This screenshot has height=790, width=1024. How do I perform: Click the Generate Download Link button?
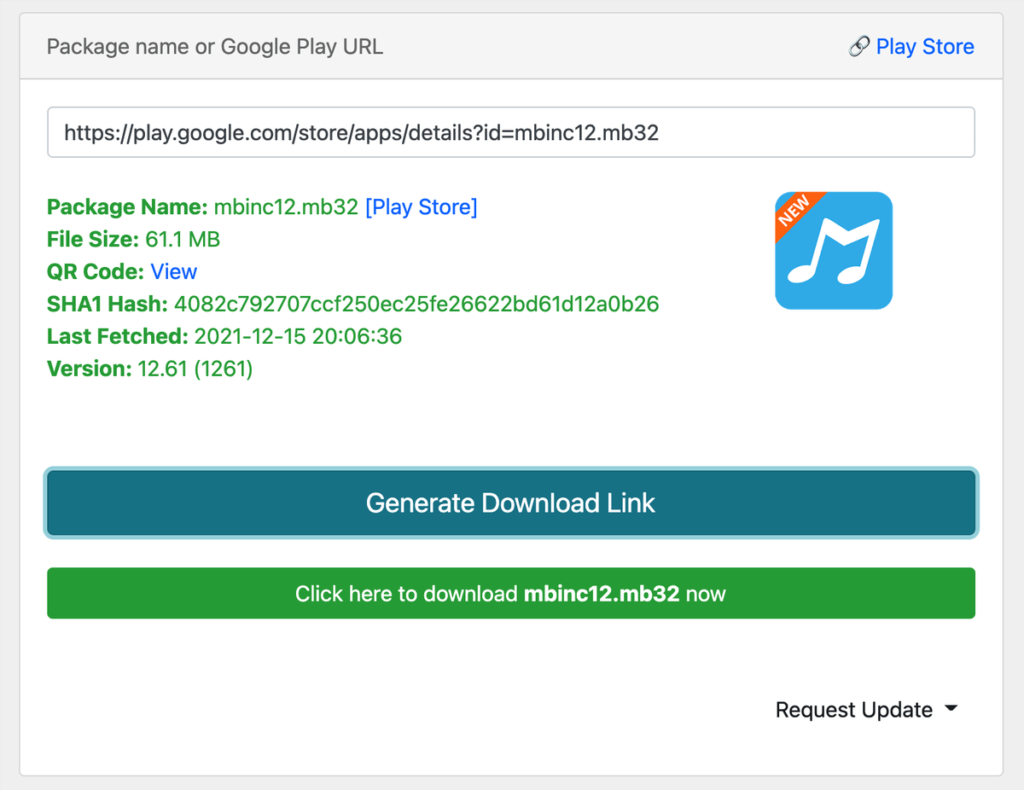pos(511,503)
